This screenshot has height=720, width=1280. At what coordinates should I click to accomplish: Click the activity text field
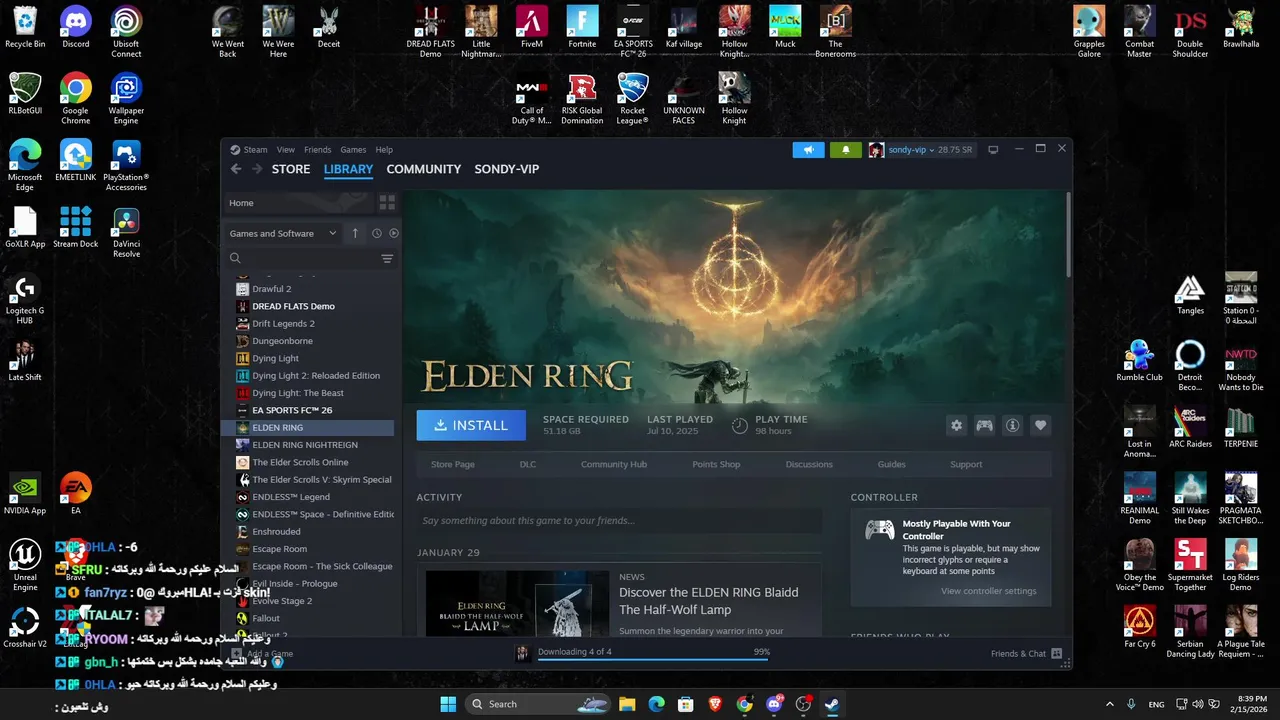pyautogui.click(x=619, y=520)
